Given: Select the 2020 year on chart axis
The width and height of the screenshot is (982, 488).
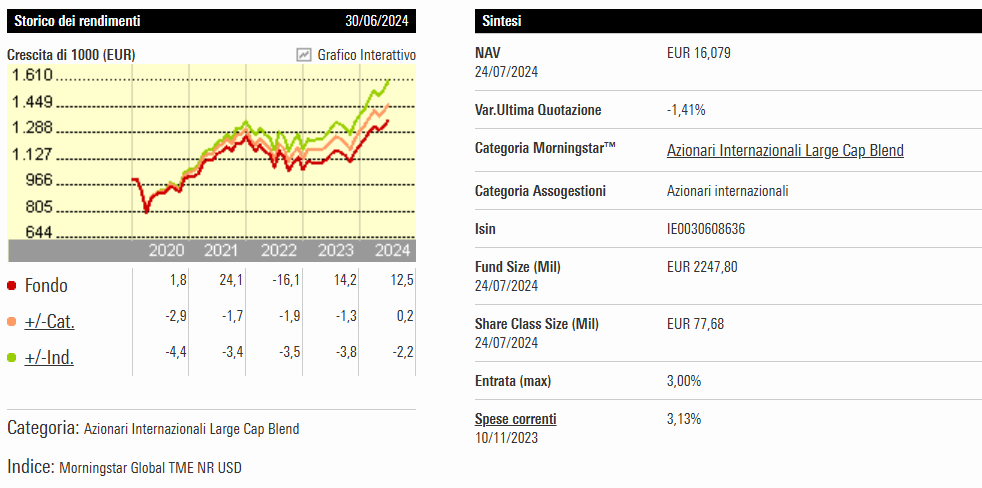Looking at the screenshot, I should pos(166,250).
